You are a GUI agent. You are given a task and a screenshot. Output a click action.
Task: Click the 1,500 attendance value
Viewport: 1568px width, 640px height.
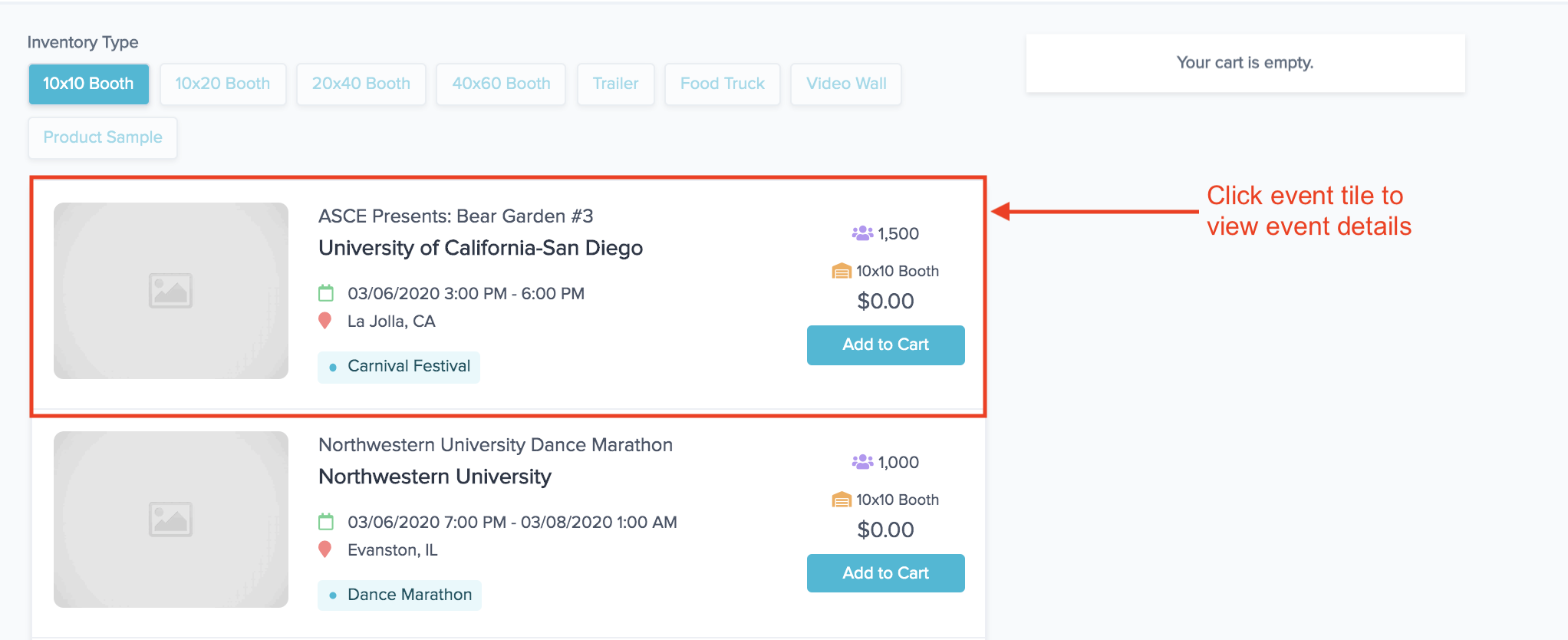[x=898, y=234]
